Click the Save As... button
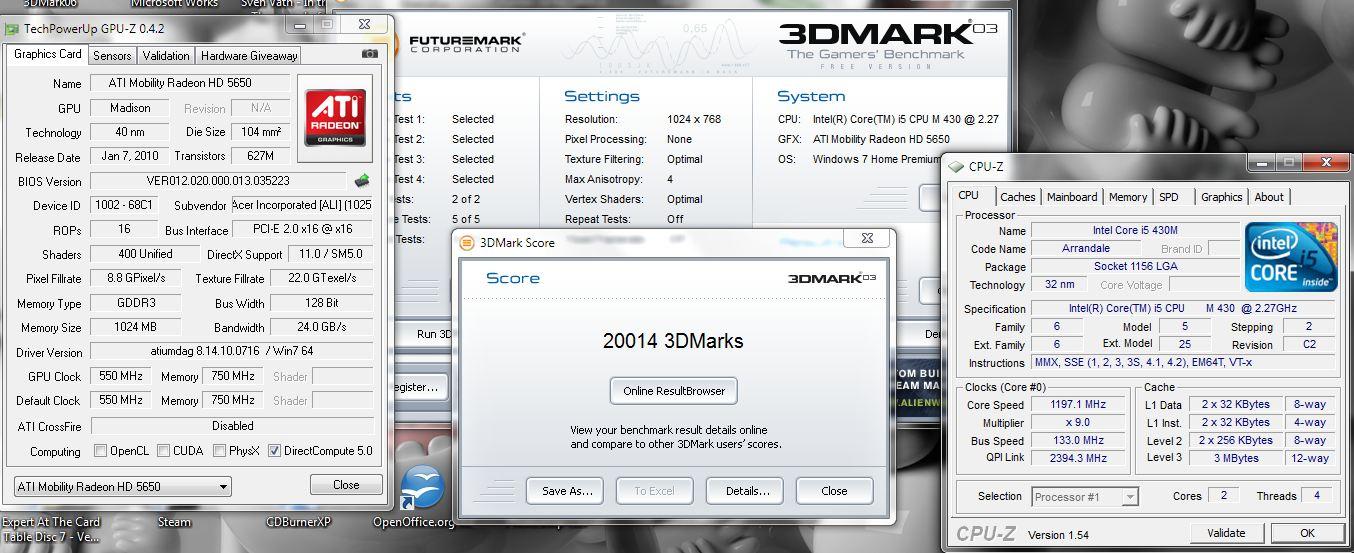Screen dimensions: 1354x553 pyautogui.click(x=566, y=491)
